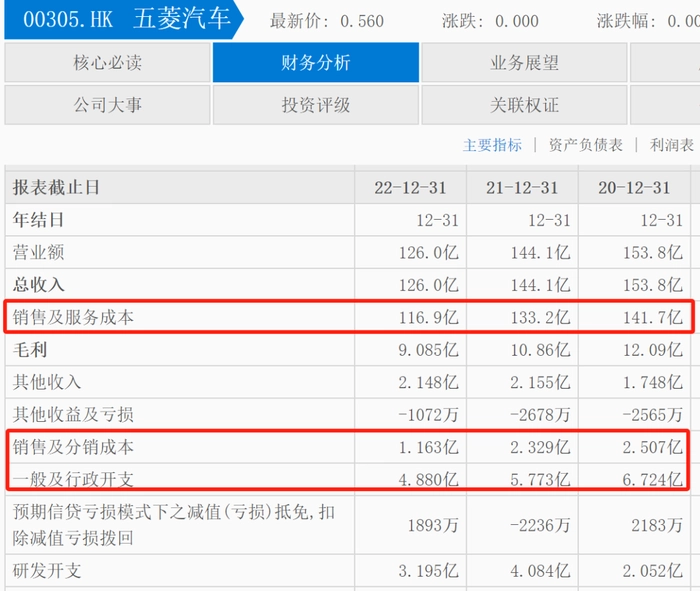
Task: Select the 21-12-31 column header
Action: pyautogui.click(x=522, y=188)
